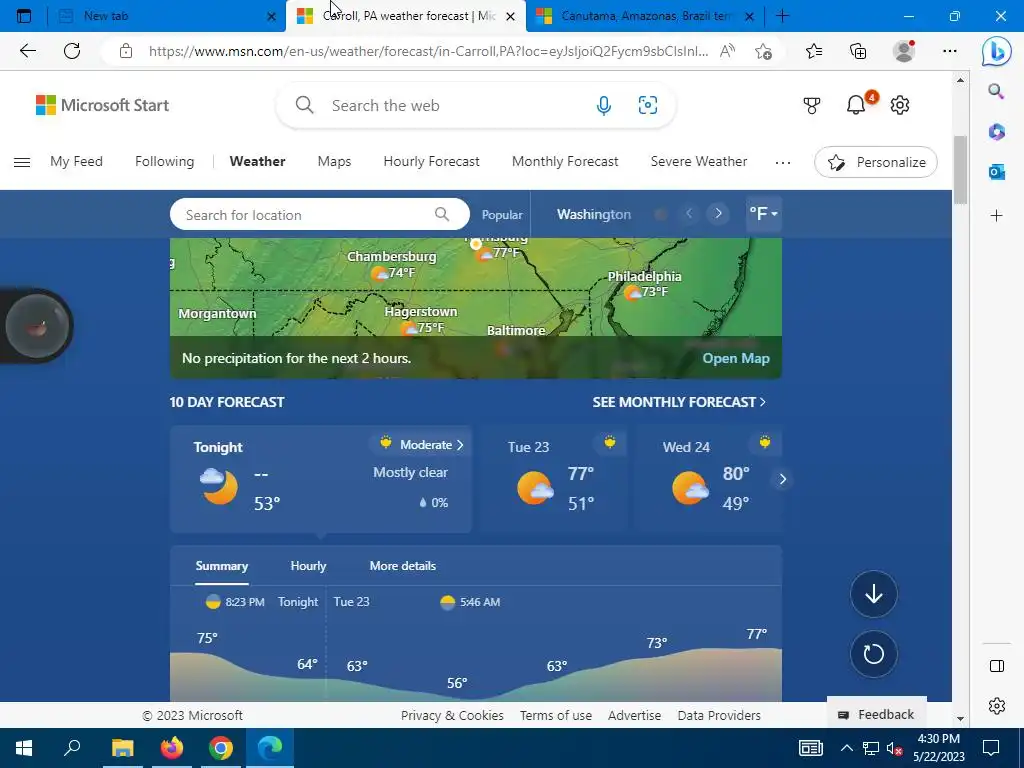The image size is (1024, 768).
Task: Switch to the More details tab
Action: [x=403, y=566]
